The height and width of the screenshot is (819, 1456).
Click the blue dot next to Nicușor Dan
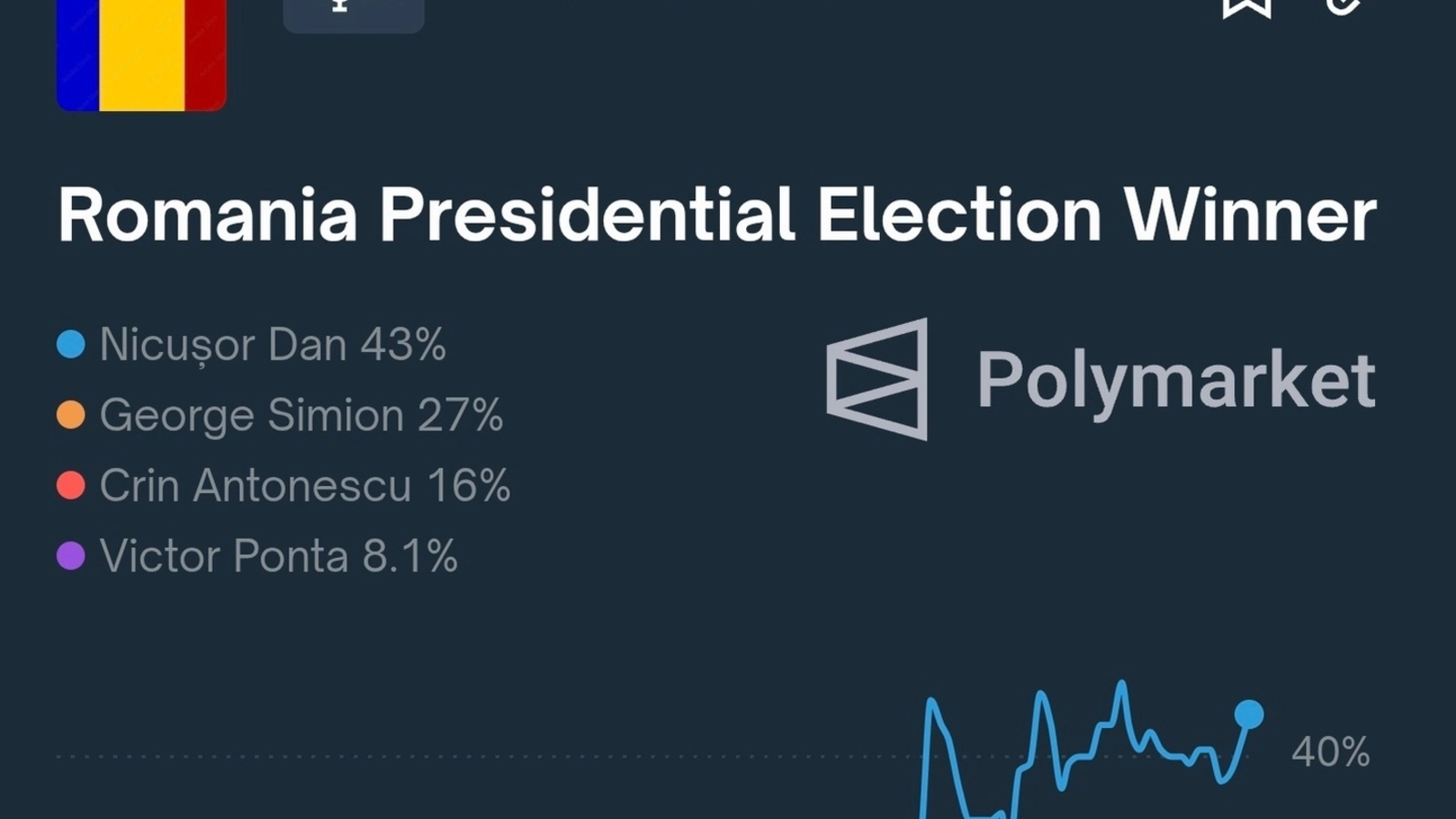[x=71, y=345]
